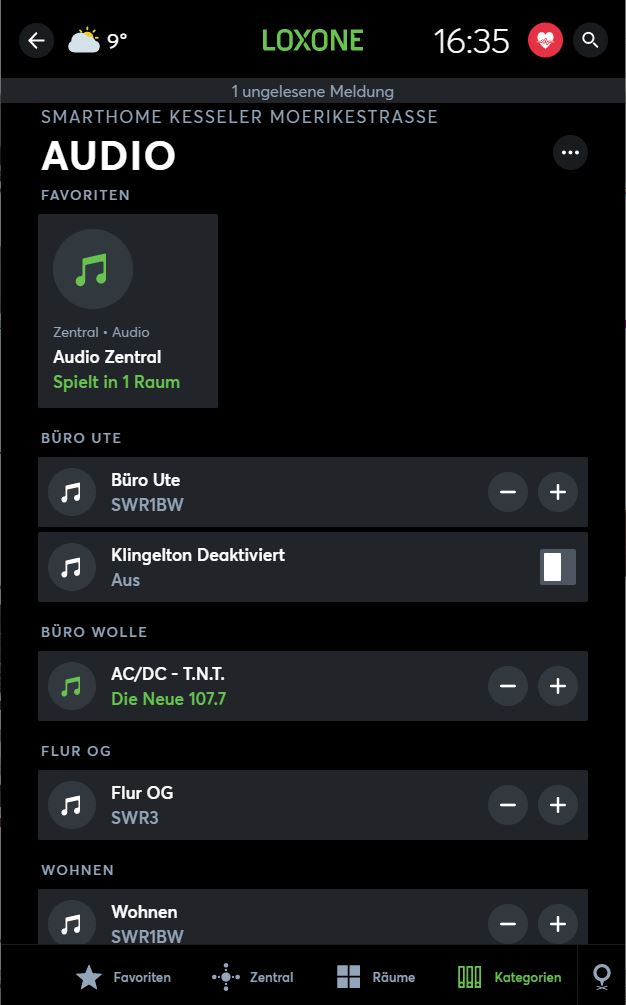Screen dimensions: 626x1005
Task: Decrease volume for AC/DC - T.N.T.
Action: (508, 686)
